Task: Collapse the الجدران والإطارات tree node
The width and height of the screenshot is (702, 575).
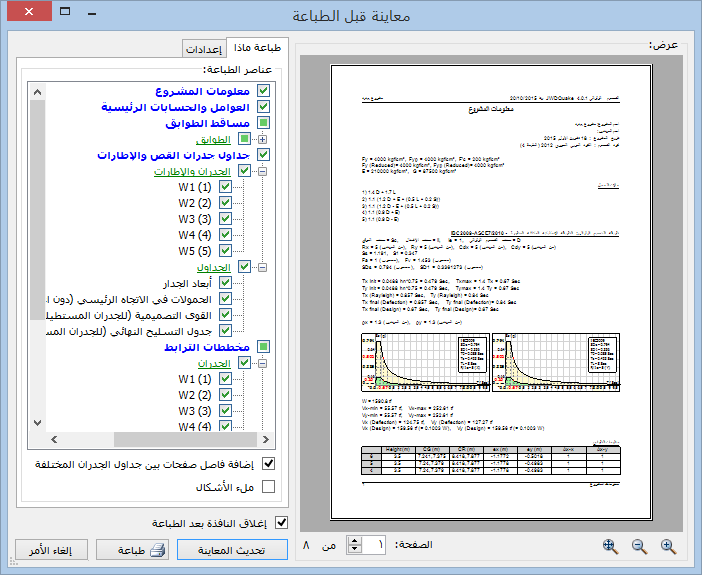Action: (262, 172)
